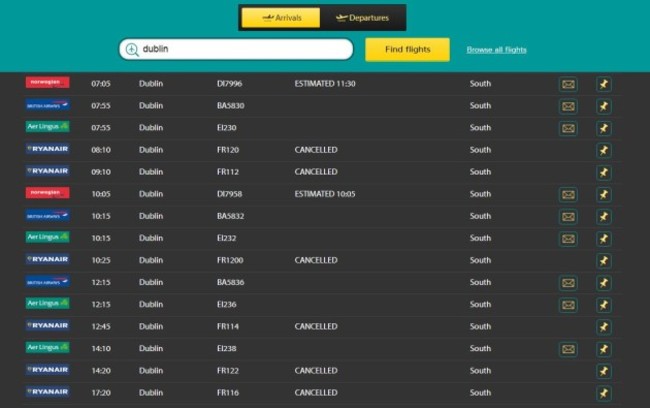Click Ryanair logo on FR1200 row
The image size is (650, 408).
48,259
